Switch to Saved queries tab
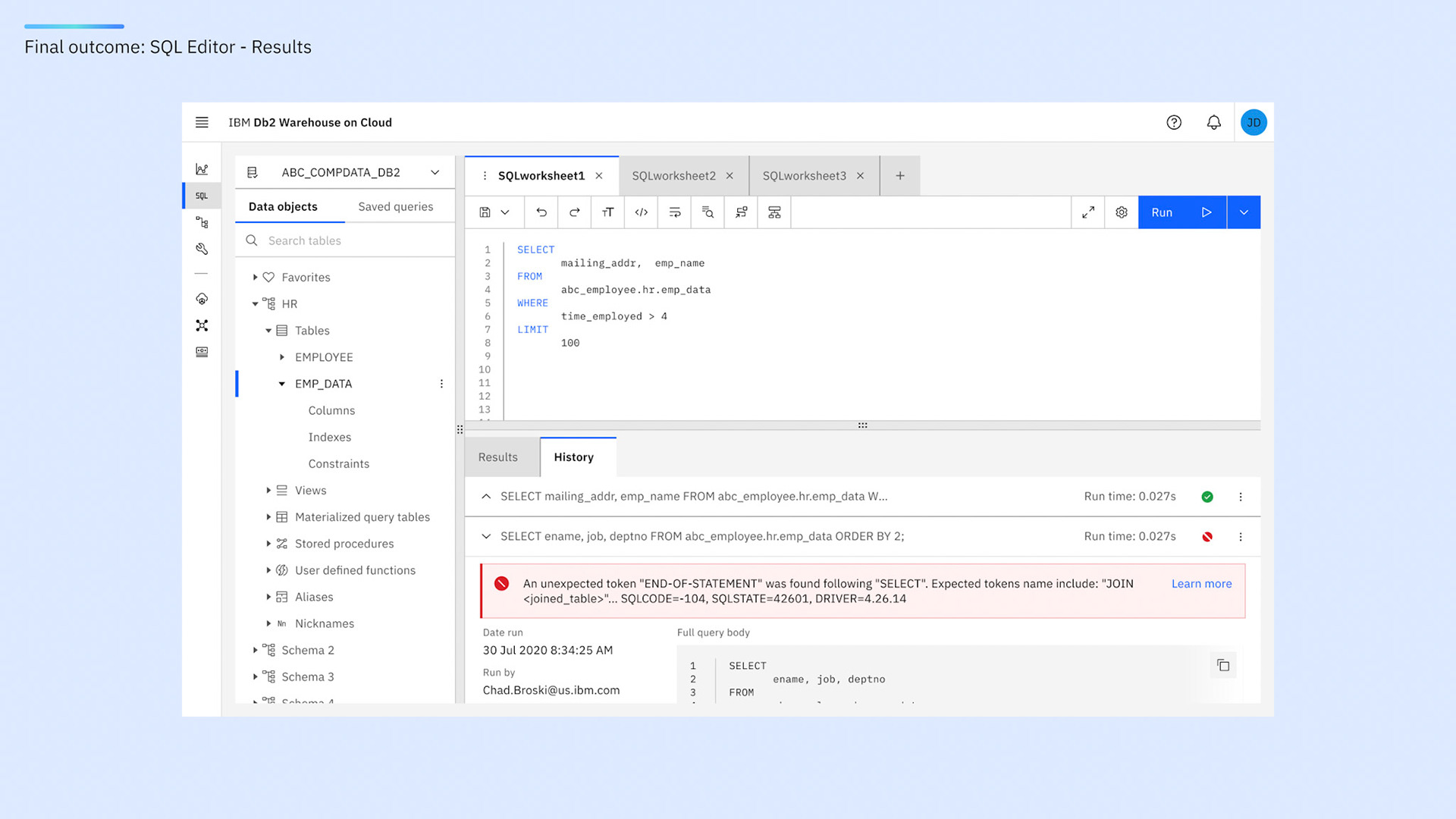The height and width of the screenshot is (819, 1456). [x=396, y=206]
